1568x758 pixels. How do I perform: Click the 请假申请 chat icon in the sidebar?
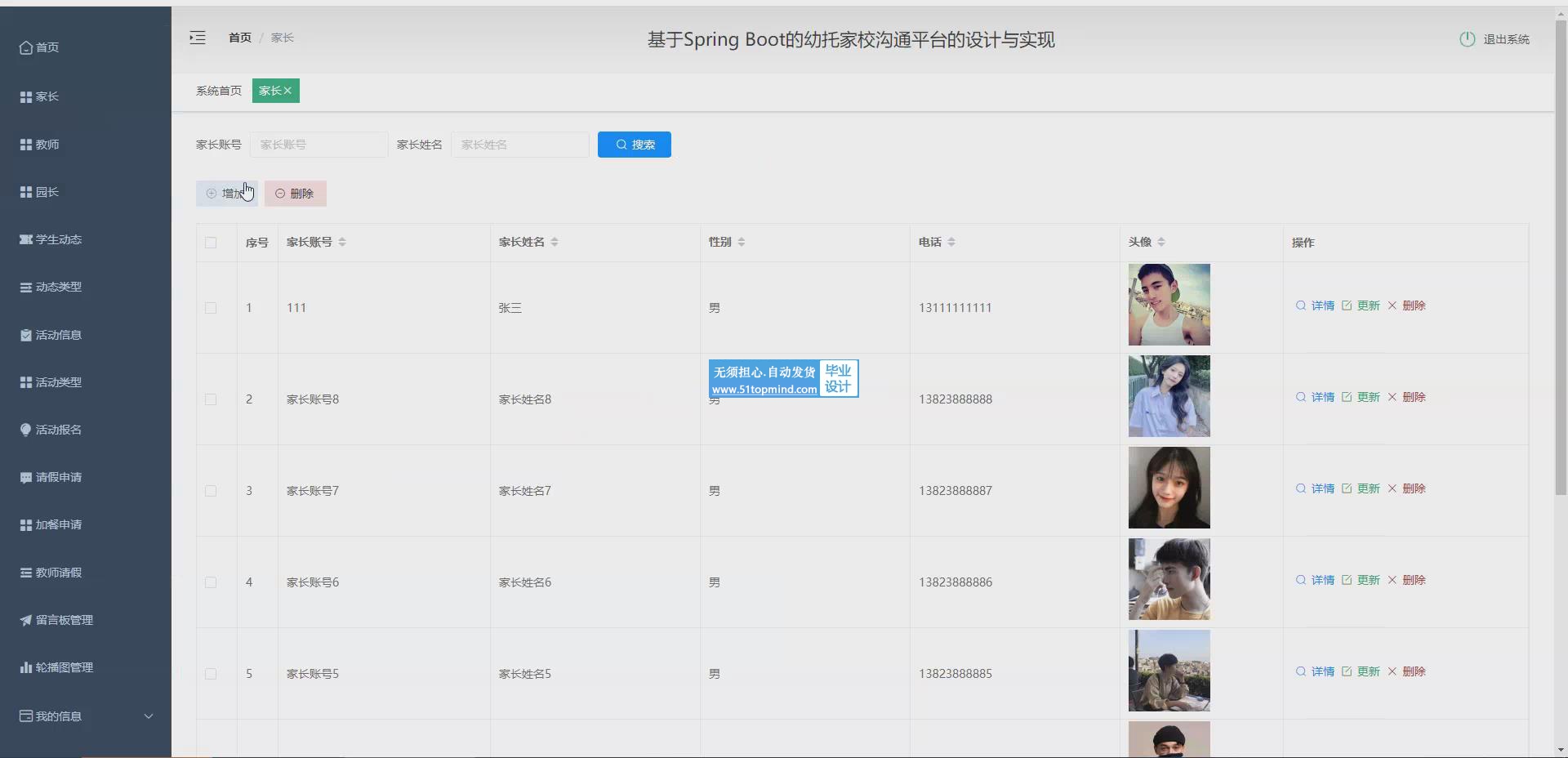(x=26, y=477)
